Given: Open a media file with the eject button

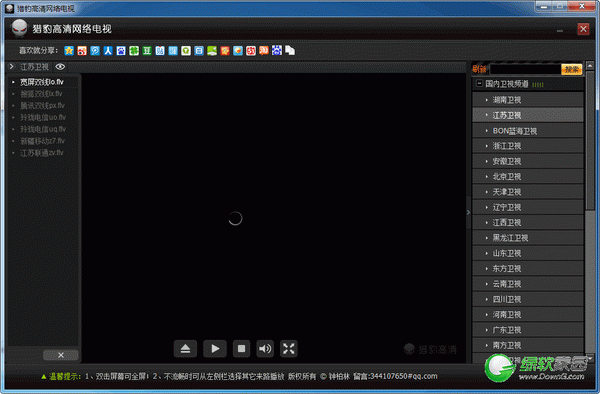Looking at the screenshot, I should tap(186, 348).
